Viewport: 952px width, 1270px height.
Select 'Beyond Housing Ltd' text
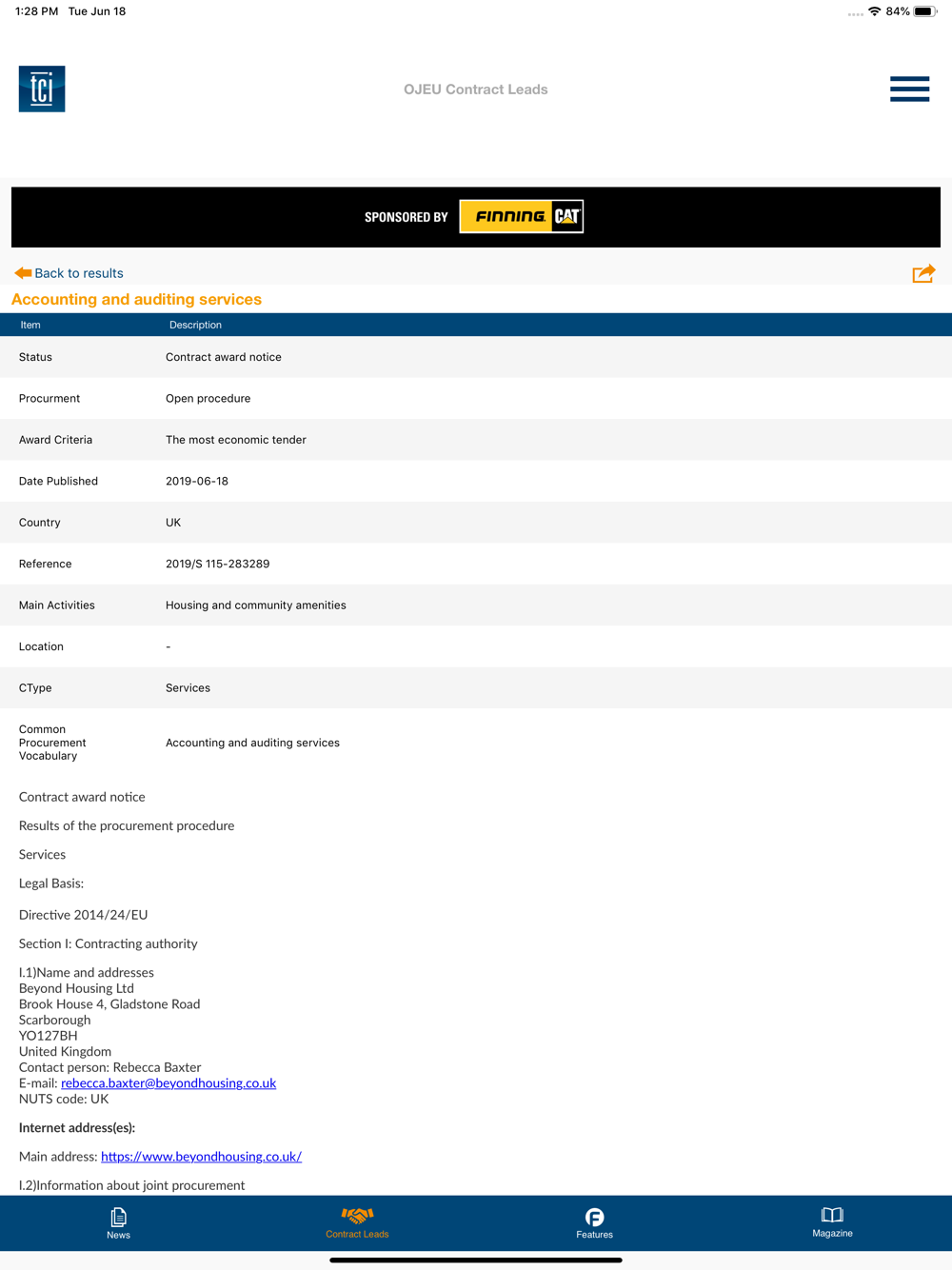tap(76, 988)
